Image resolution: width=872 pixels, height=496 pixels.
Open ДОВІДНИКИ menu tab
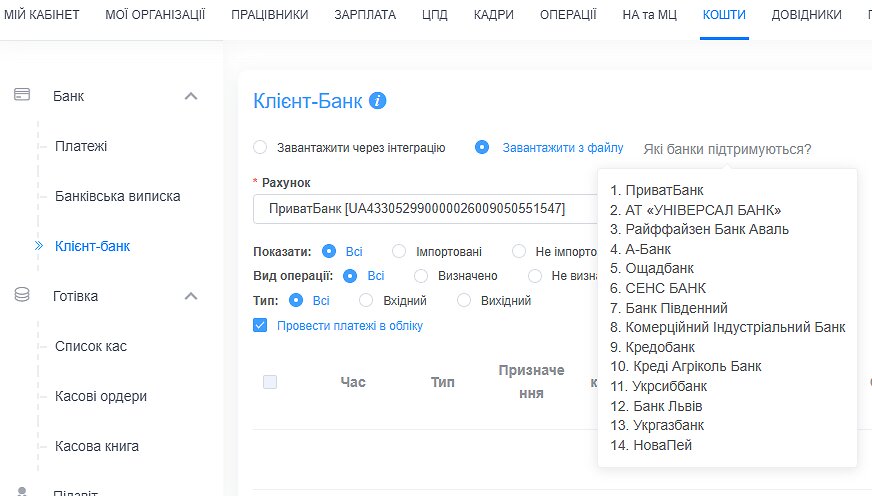click(x=806, y=14)
